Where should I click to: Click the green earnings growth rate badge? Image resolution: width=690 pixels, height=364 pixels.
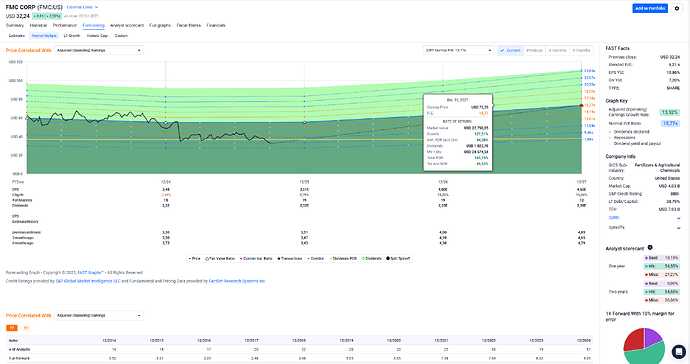[x=669, y=112]
